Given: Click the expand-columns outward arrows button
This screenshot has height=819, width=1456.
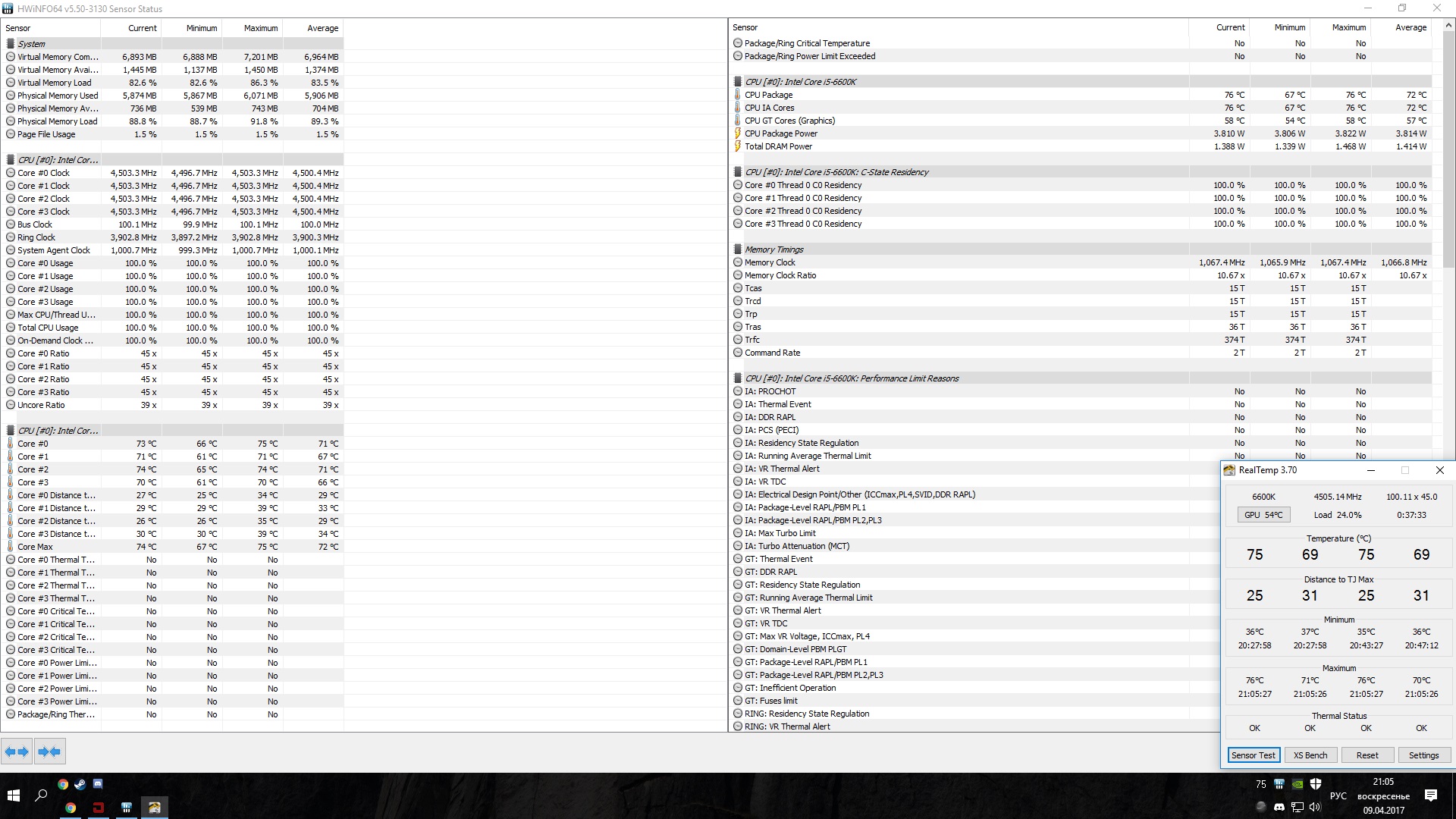Looking at the screenshot, I should click(17, 752).
